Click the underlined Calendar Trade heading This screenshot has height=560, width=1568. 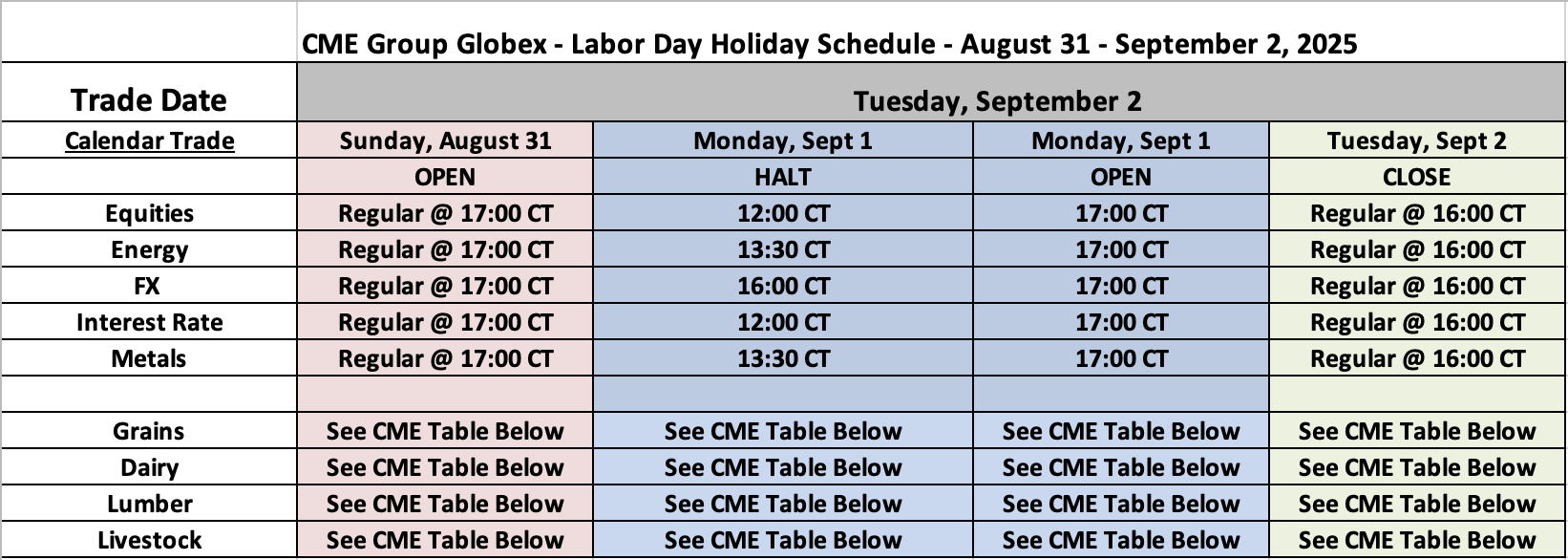tap(150, 140)
